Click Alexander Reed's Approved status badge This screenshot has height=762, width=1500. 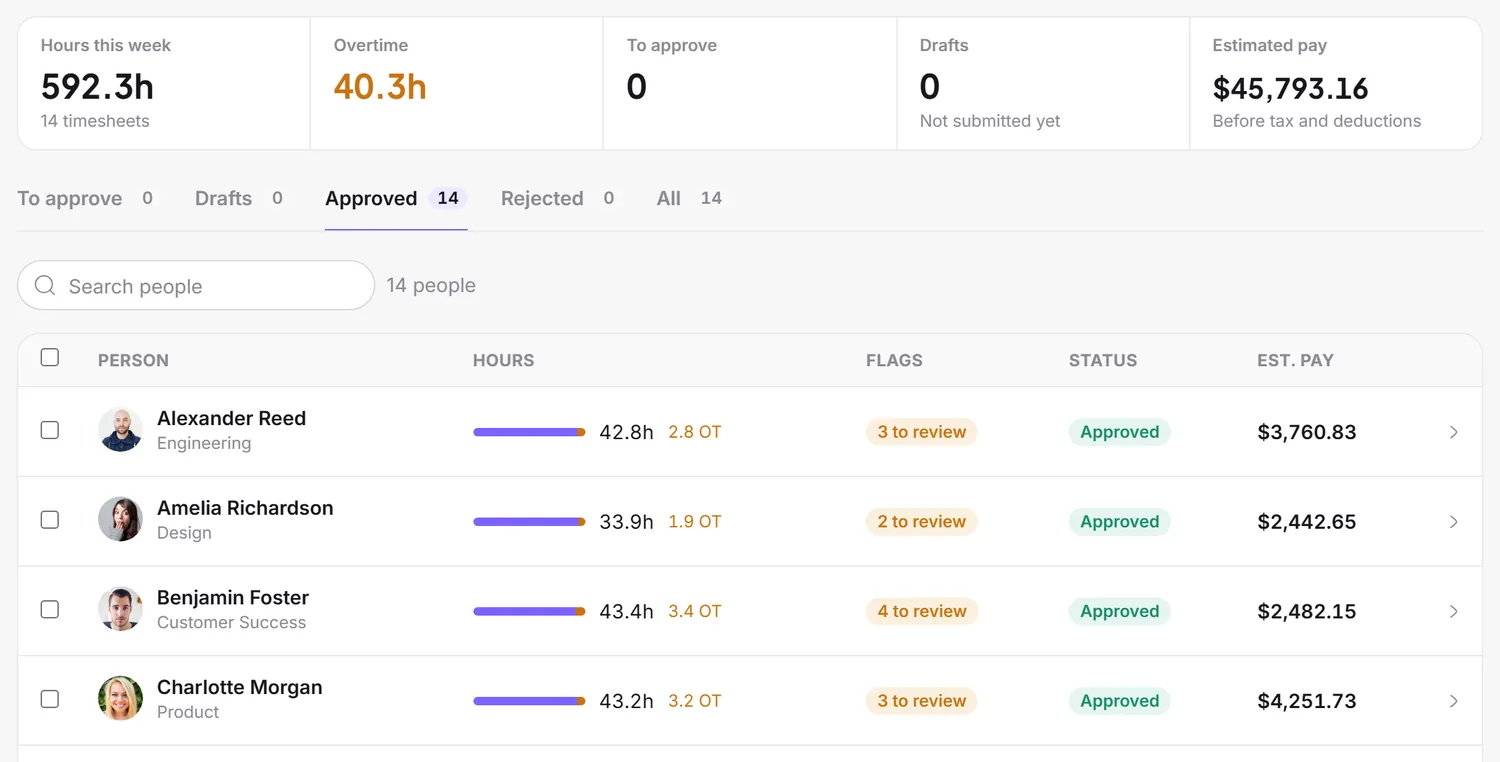pos(1120,432)
